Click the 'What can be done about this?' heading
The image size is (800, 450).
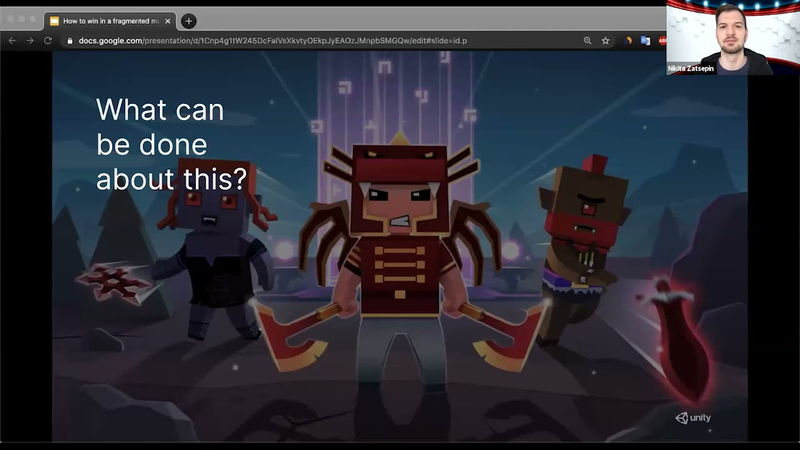point(171,144)
